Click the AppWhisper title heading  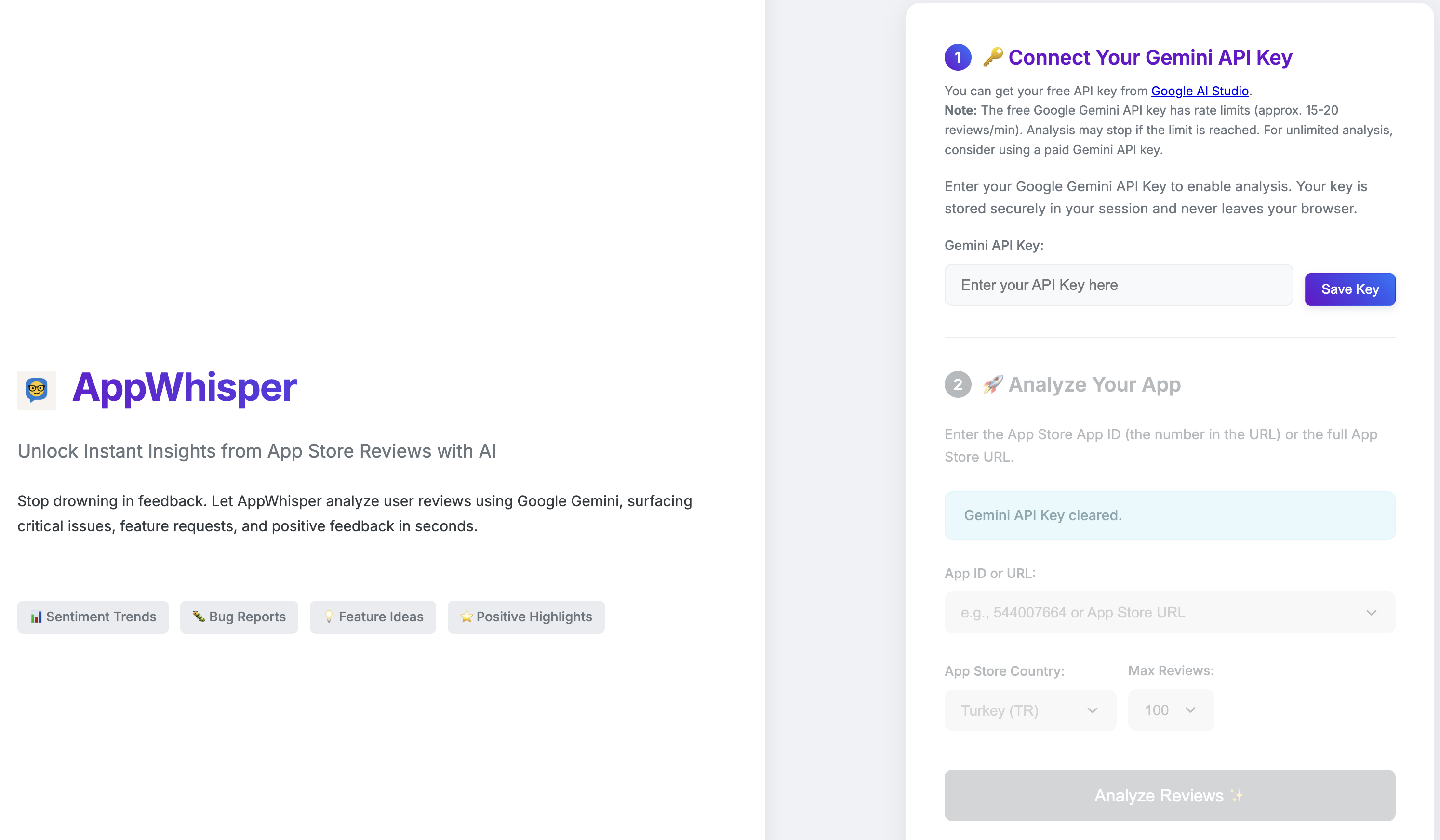[x=184, y=388]
